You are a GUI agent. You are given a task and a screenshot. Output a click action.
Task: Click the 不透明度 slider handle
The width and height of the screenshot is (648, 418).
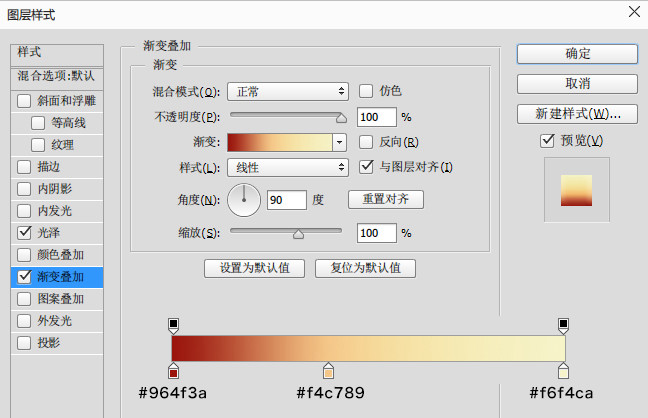tap(341, 118)
